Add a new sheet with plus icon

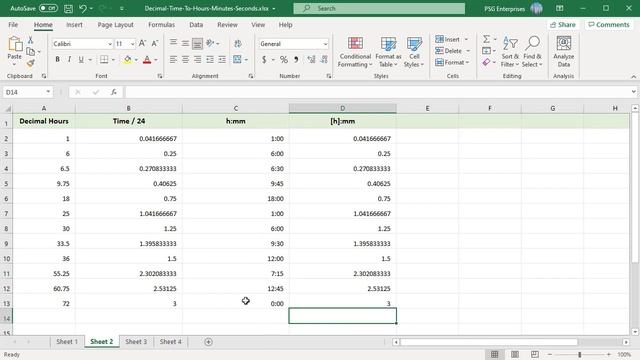pos(208,342)
